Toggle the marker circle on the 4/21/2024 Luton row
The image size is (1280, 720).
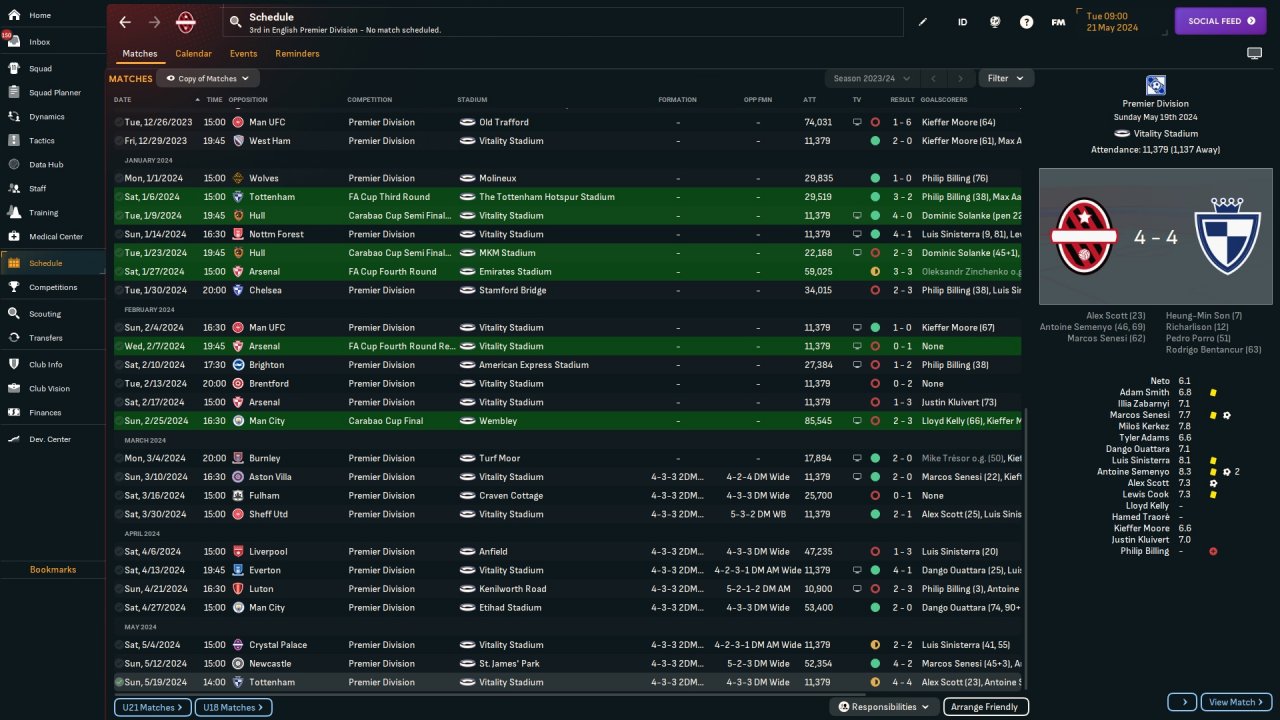click(x=119, y=589)
